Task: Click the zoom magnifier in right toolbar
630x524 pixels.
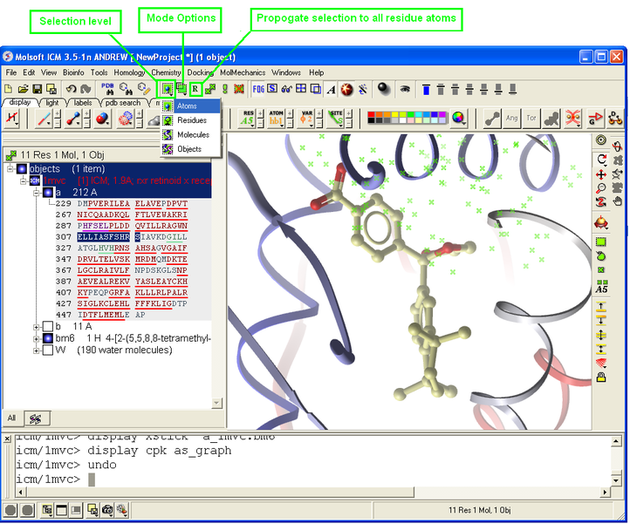Action: pos(601,188)
